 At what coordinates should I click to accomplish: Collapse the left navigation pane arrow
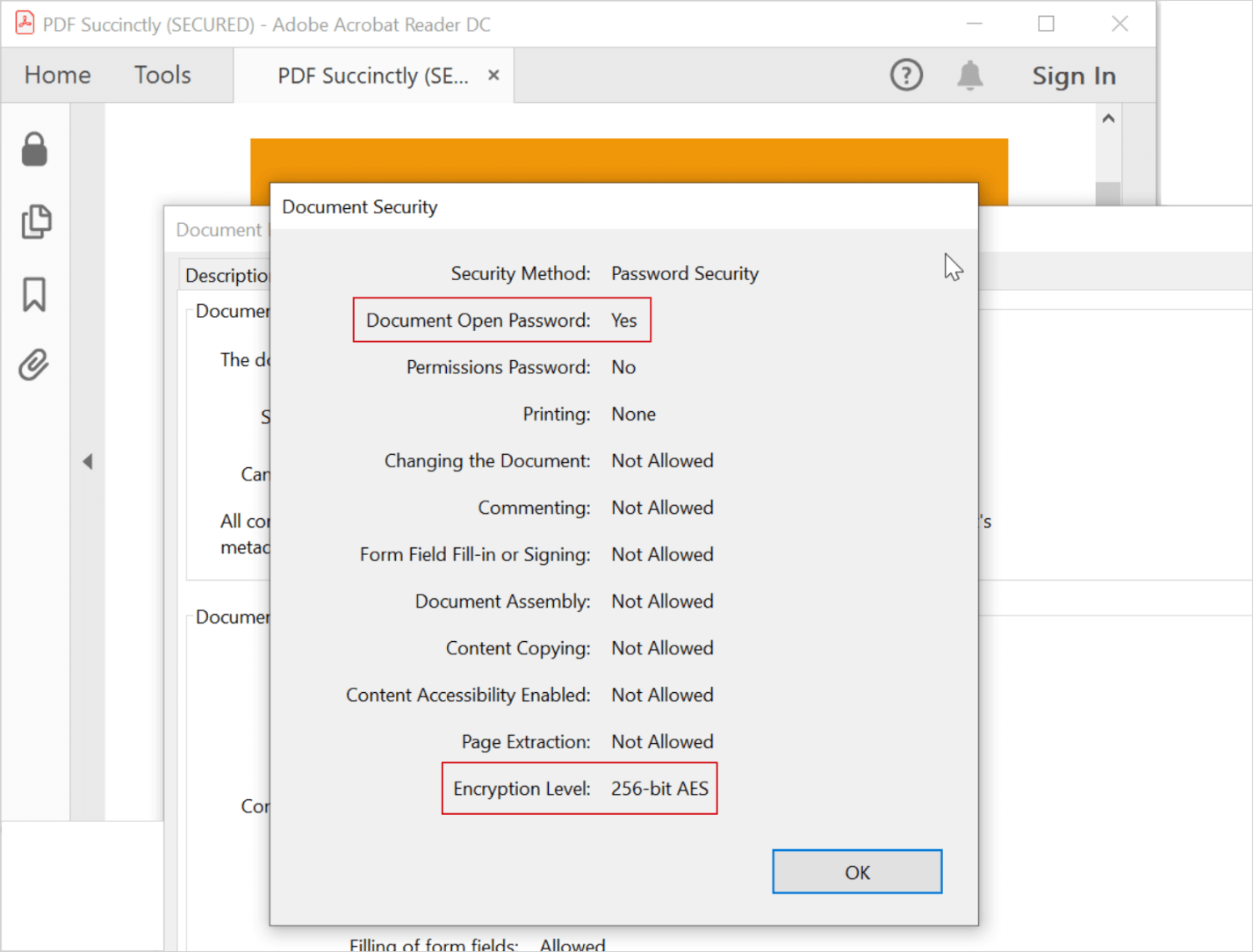pyautogui.click(x=87, y=461)
